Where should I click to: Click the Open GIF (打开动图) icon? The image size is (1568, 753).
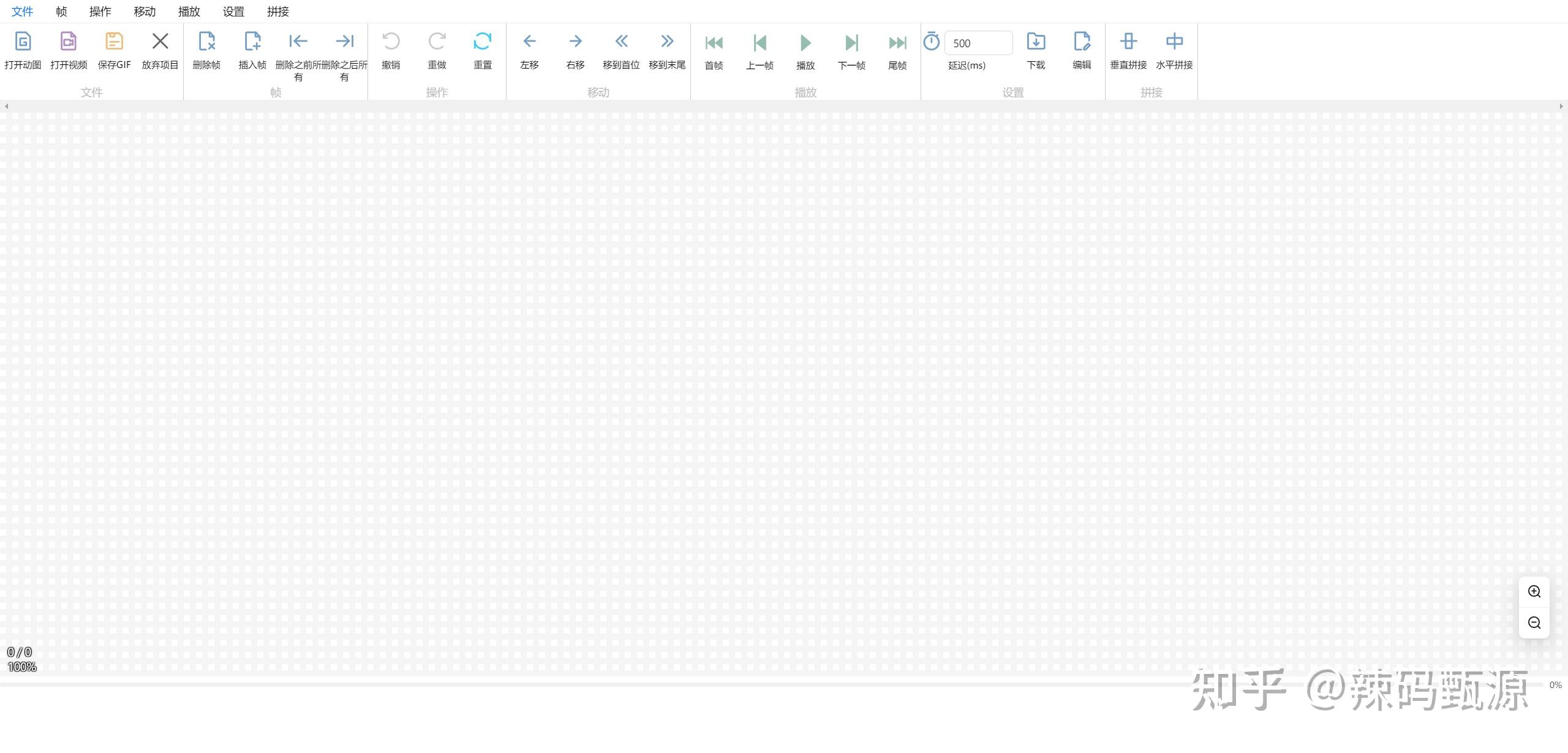click(23, 42)
